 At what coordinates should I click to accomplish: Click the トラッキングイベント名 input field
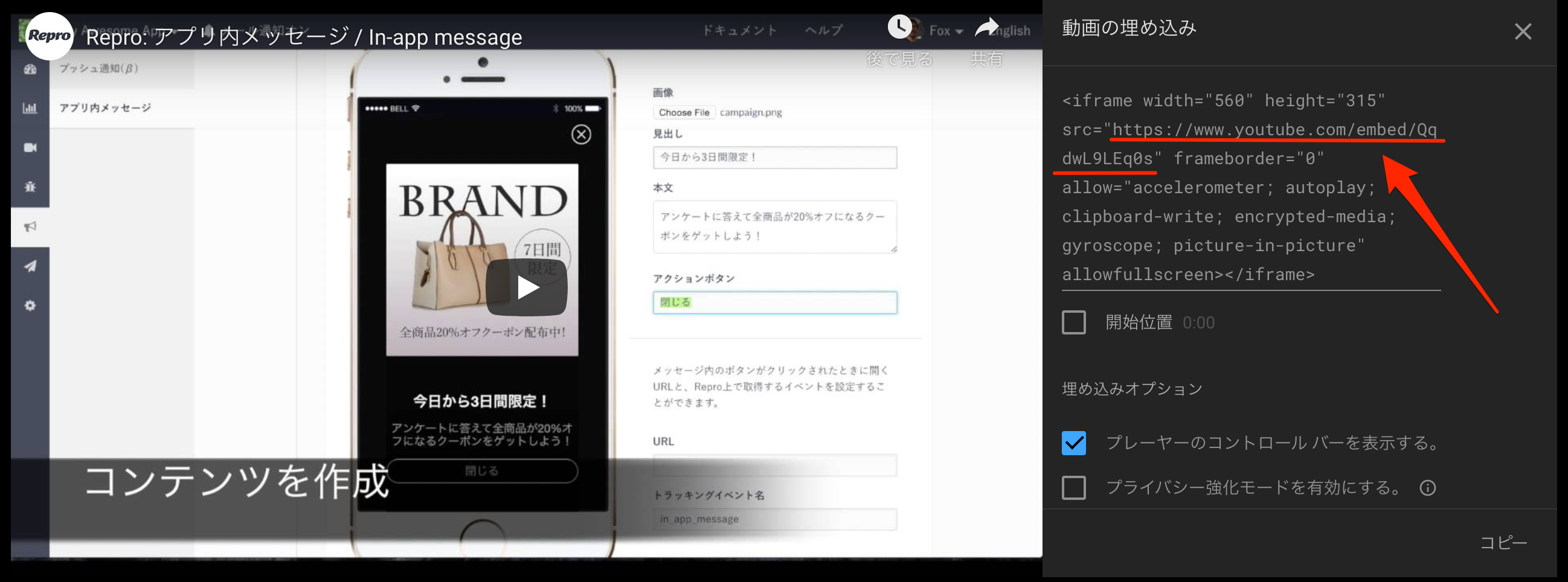(x=774, y=519)
